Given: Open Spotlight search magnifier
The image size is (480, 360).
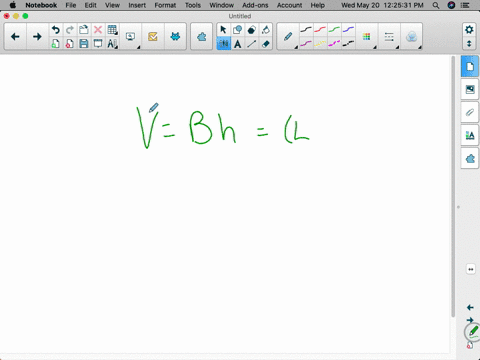Looking at the screenshot, I should 436,5.
